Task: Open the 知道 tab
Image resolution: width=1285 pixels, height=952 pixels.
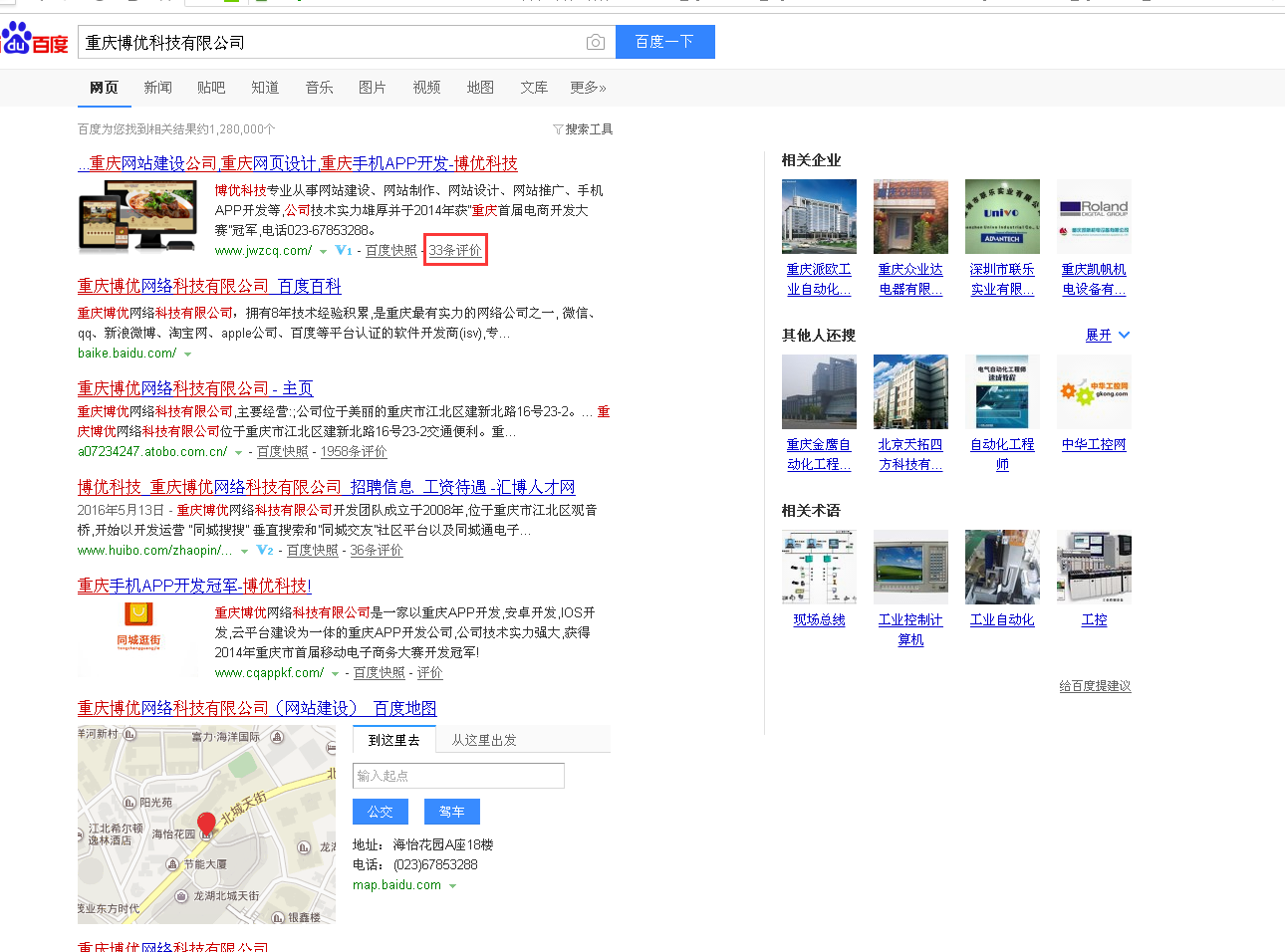Action: [265, 88]
